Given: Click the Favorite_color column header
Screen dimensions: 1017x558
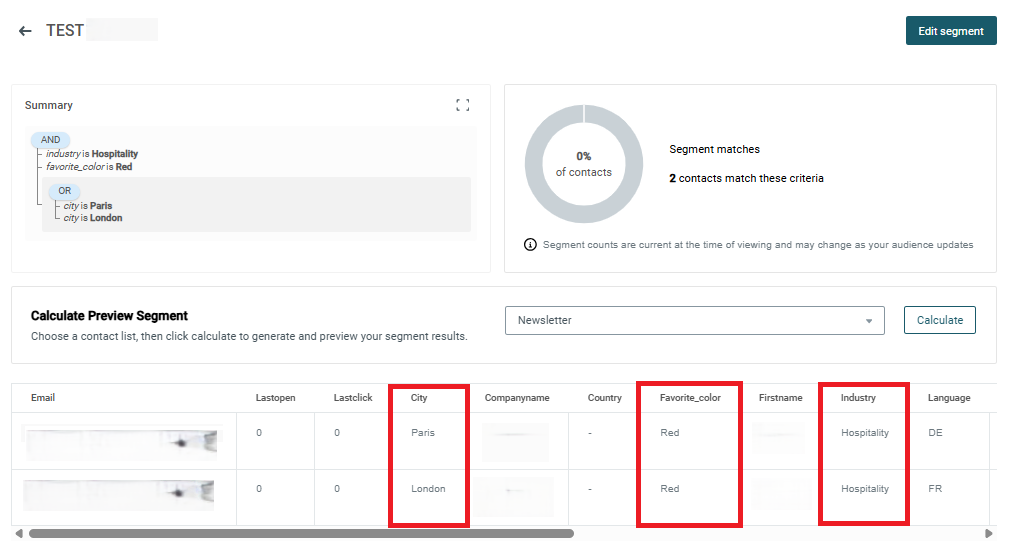Looking at the screenshot, I should click(x=690, y=398).
